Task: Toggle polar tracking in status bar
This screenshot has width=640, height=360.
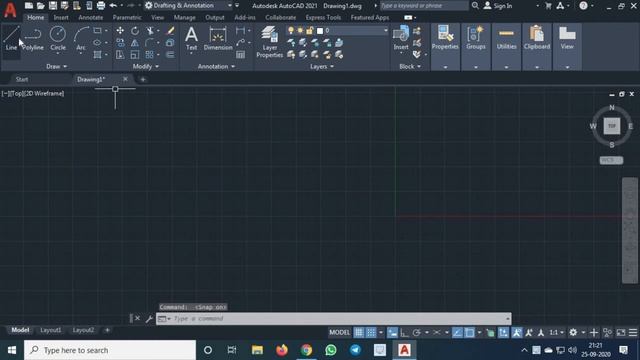Action: tap(417, 333)
